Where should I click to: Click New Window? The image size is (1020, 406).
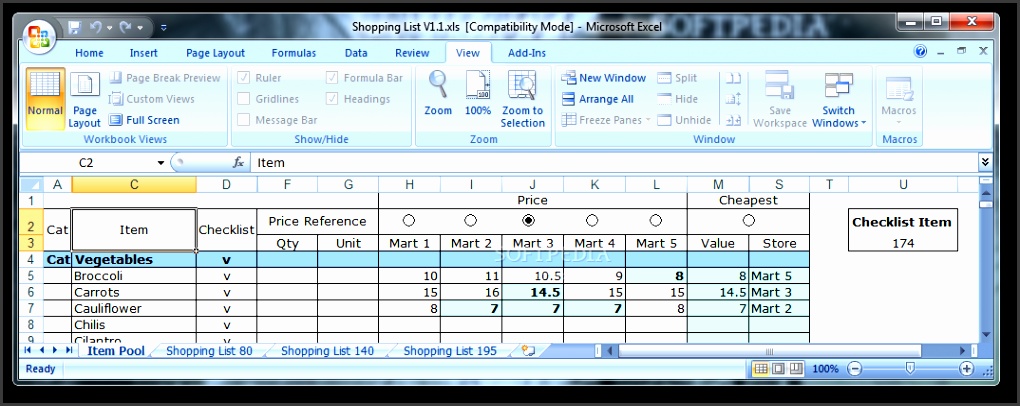(x=604, y=78)
